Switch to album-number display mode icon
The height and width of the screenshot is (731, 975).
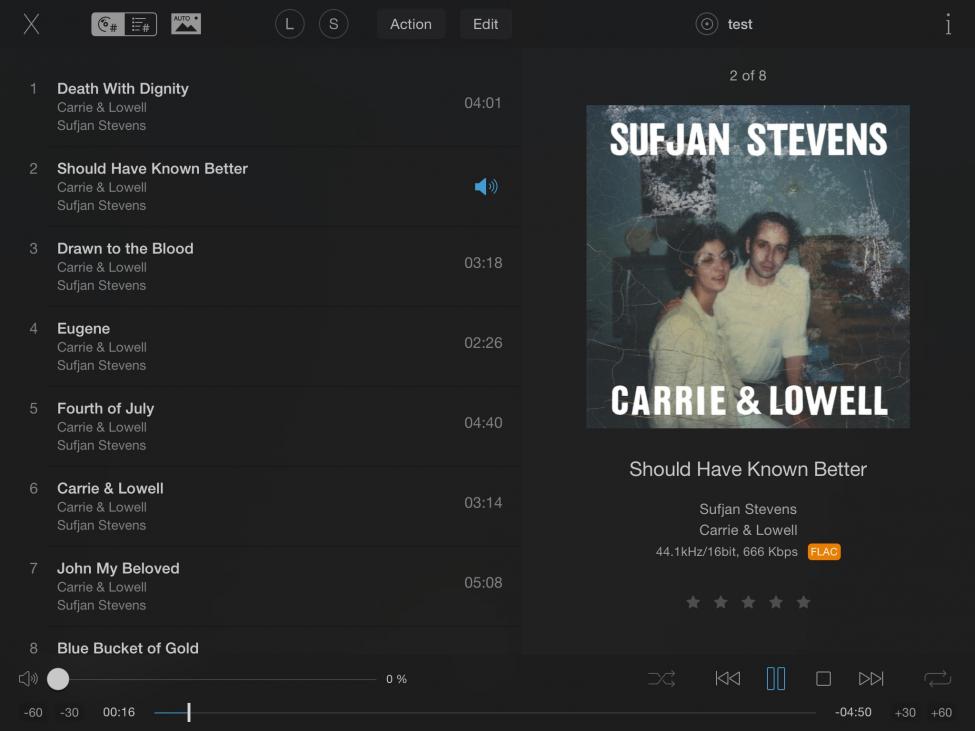pyautogui.click(x=108, y=24)
